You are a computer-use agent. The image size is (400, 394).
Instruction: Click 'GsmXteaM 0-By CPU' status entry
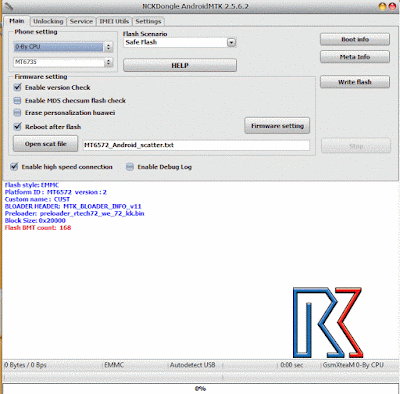pos(353,365)
